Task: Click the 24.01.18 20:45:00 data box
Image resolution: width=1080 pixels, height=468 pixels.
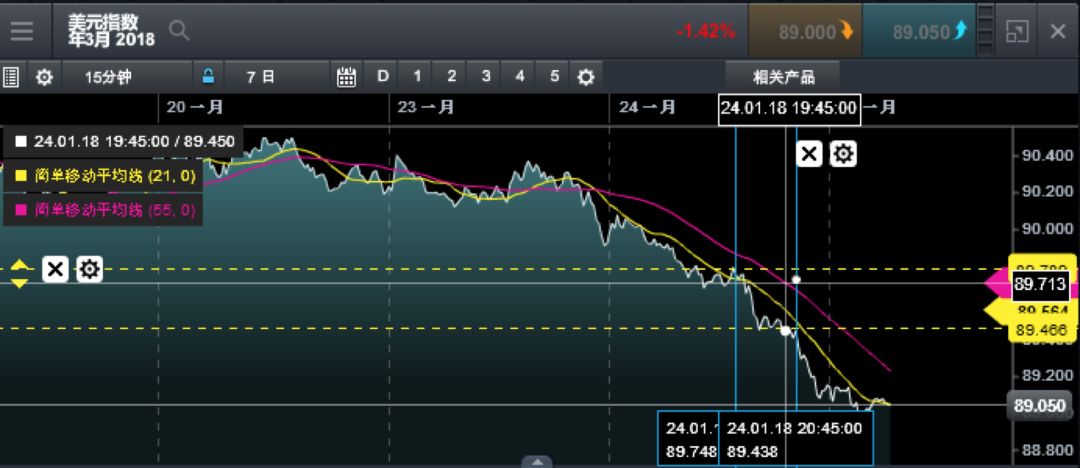Action: coord(796,438)
